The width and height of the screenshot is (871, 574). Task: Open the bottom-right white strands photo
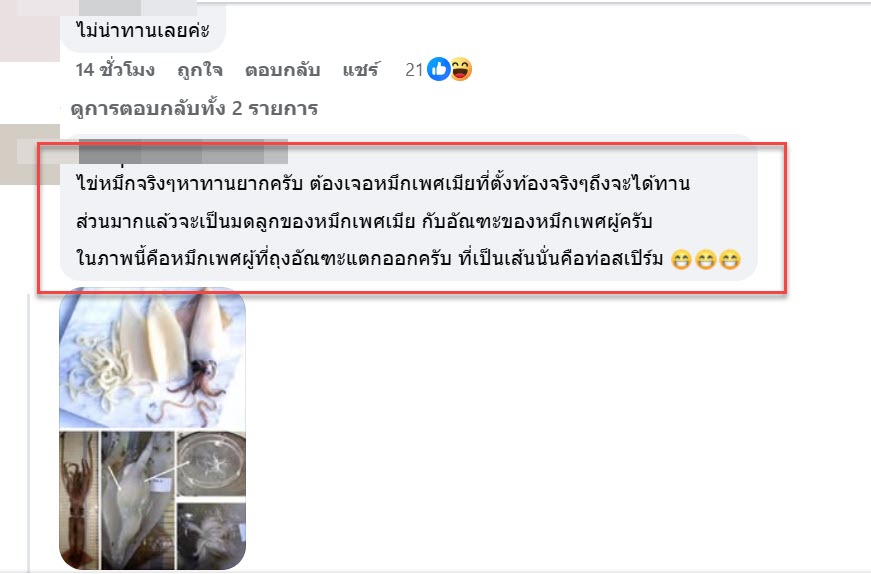[211, 535]
